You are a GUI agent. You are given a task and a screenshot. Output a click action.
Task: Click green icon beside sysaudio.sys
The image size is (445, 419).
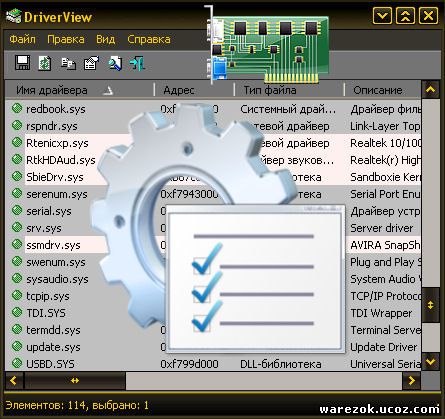pyautogui.click(x=17, y=278)
